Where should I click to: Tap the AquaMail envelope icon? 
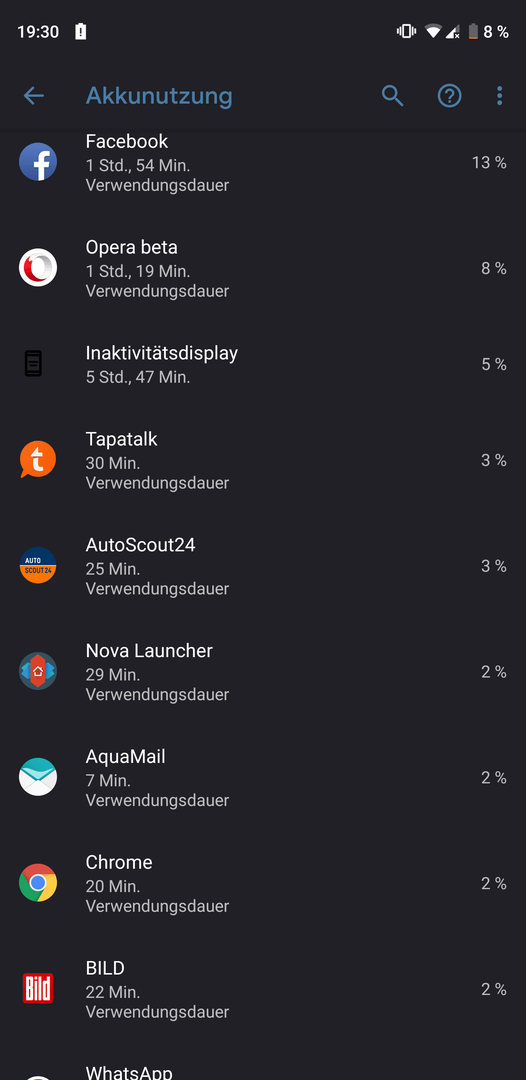(38, 777)
